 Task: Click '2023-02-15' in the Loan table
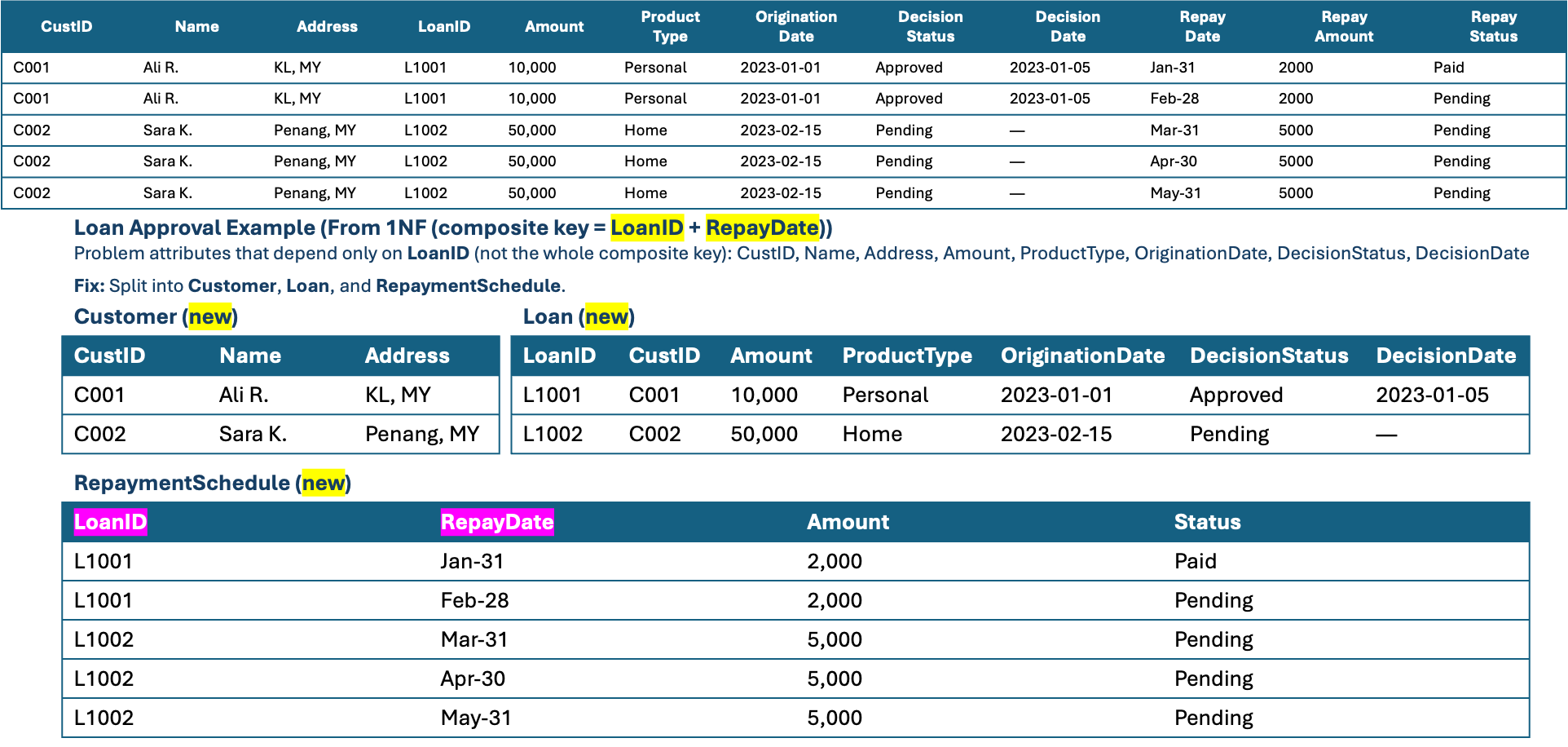click(x=1056, y=435)
